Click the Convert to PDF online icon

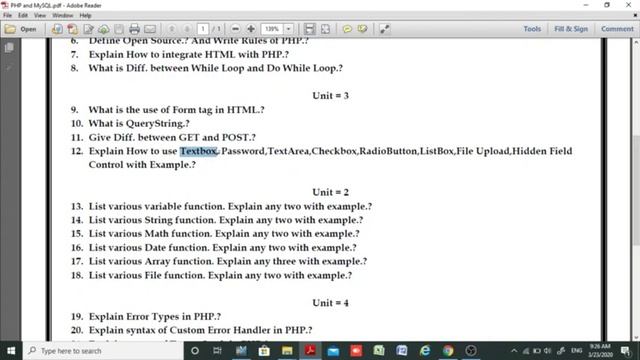(x=57, y=29)
